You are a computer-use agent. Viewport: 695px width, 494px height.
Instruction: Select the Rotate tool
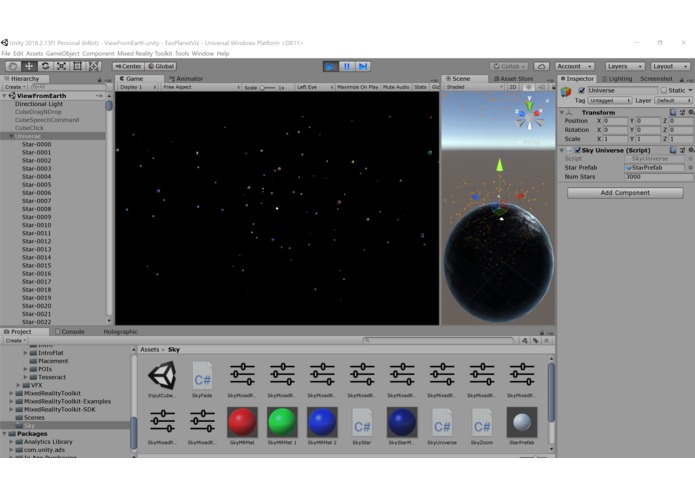(x=45, y=66)
